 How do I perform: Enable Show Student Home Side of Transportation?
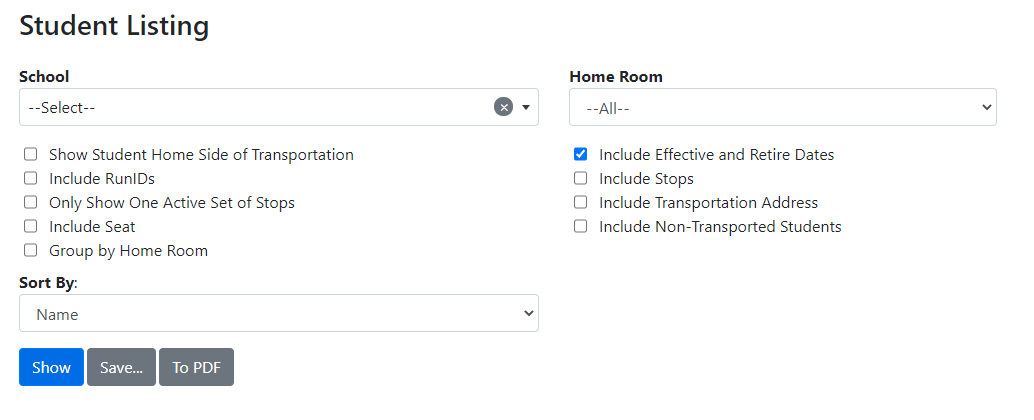(x=31, y=155)
